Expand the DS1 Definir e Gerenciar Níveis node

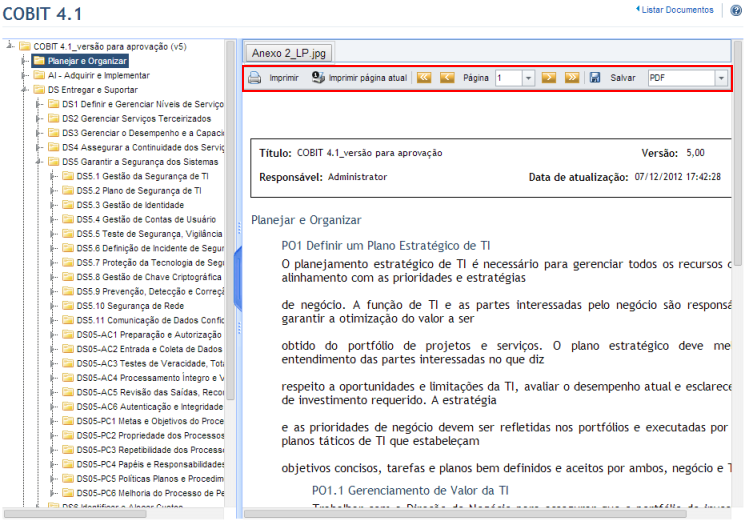(39, 104)
